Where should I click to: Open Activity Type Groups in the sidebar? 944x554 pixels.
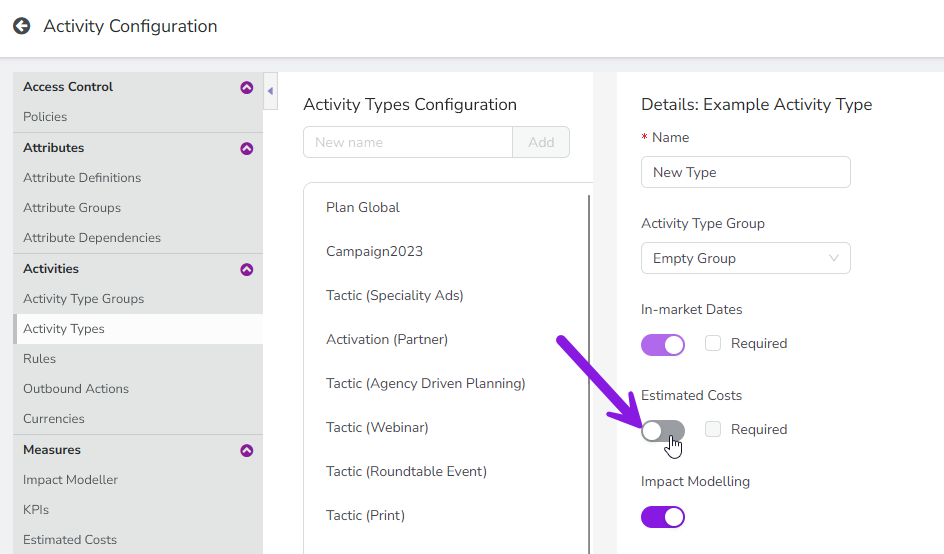[83, 299]
